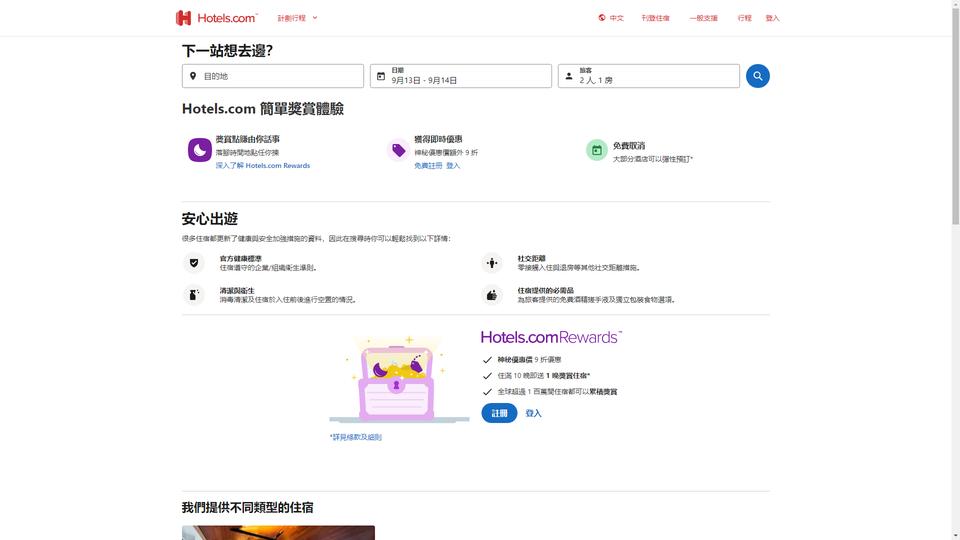Click the 免費取消 text
The height and width of the screenshot is (540, 960).
(x=629, y=146)
